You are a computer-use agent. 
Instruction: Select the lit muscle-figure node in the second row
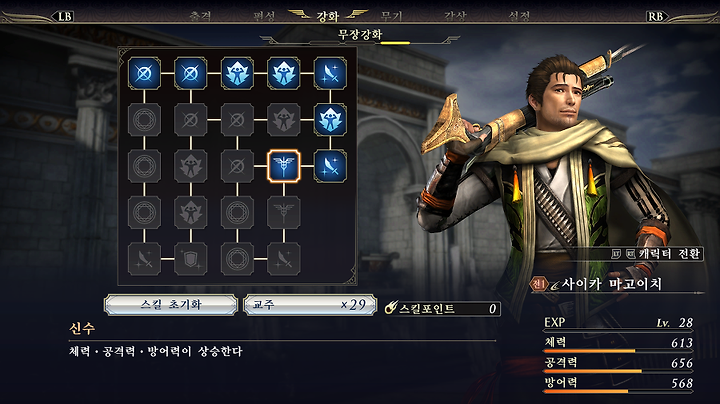[330, 119]
